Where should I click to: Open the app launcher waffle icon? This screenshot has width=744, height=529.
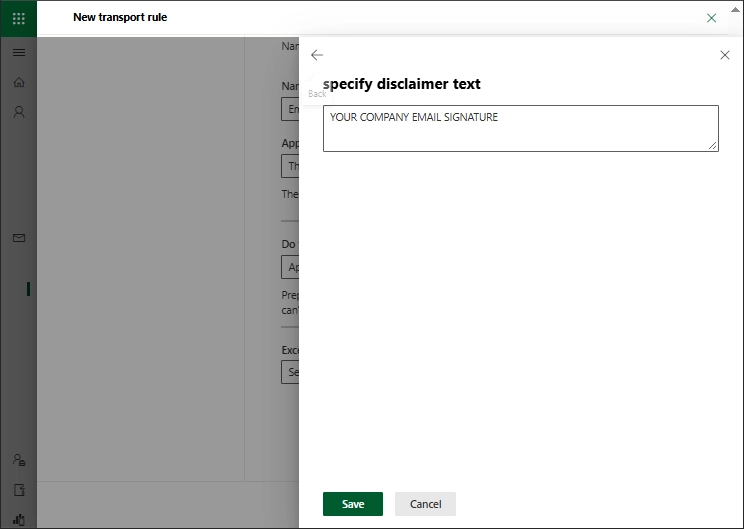(x=19, y=19)
